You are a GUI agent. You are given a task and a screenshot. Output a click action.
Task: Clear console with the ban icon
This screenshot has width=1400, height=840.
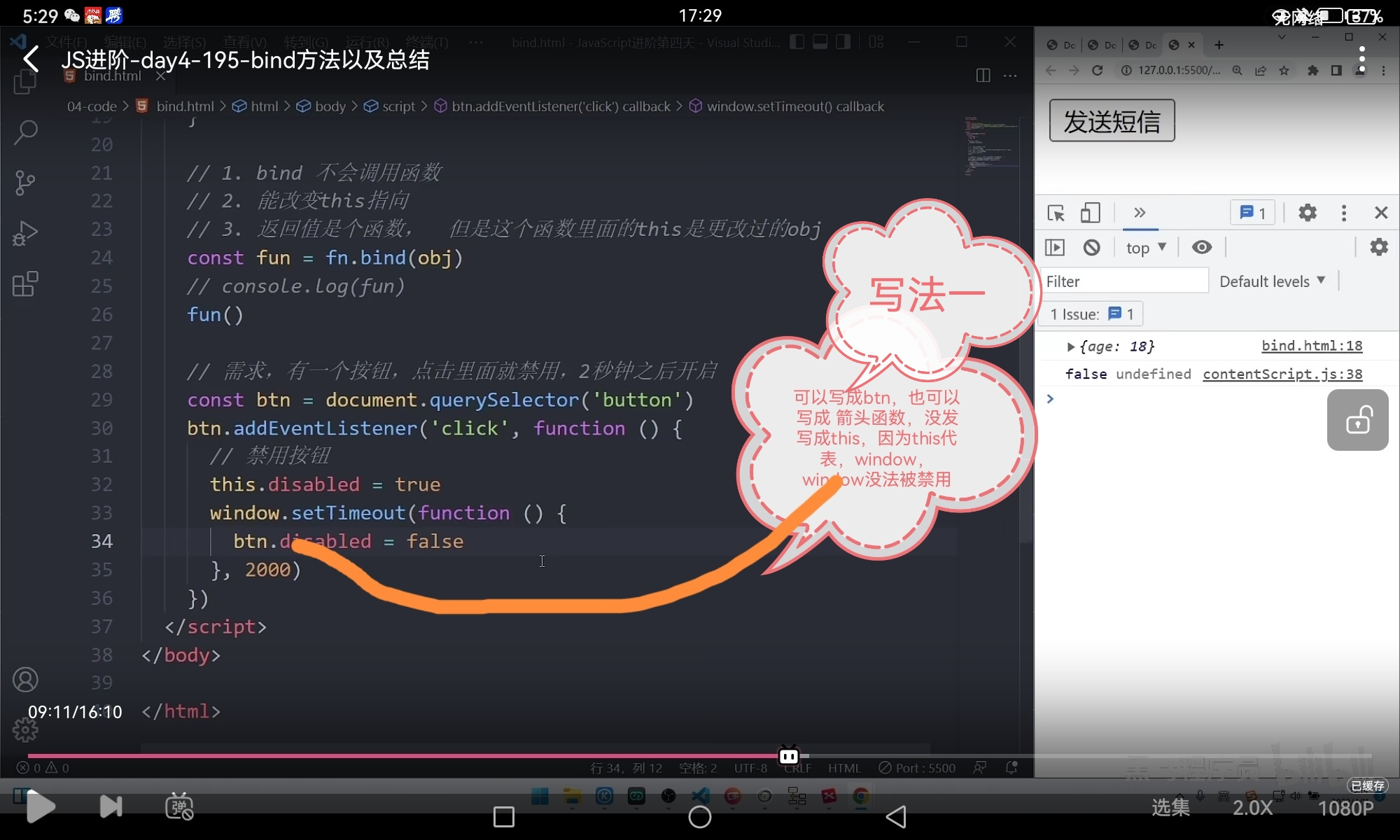(1091, 247)
